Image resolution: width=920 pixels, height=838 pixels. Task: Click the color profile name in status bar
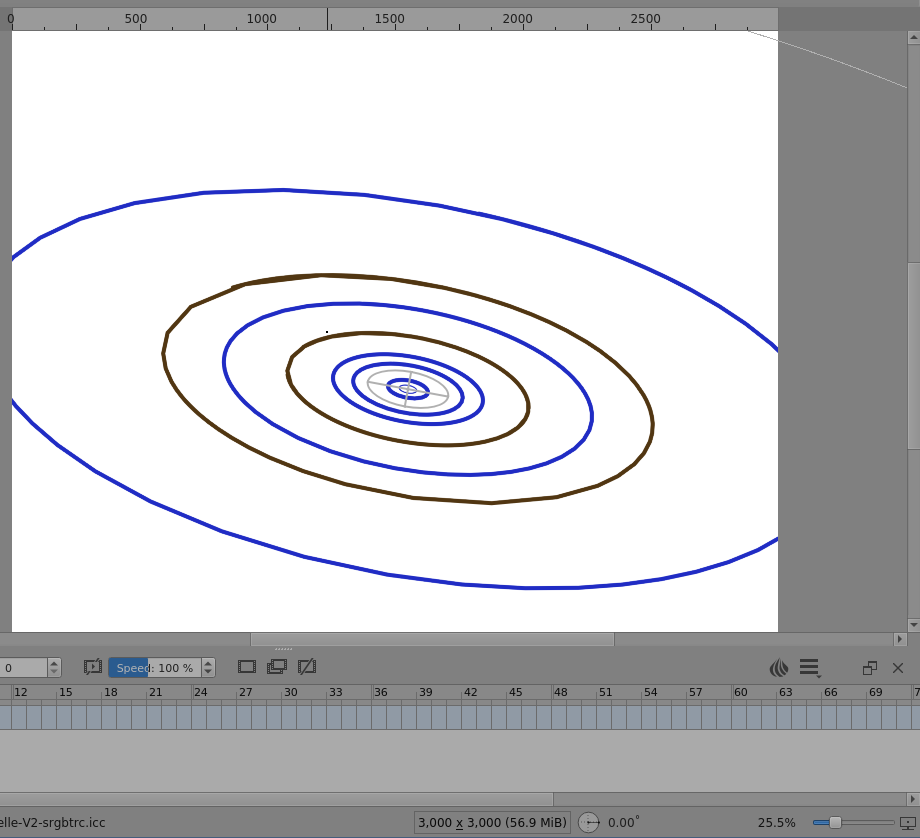(53, 823)
